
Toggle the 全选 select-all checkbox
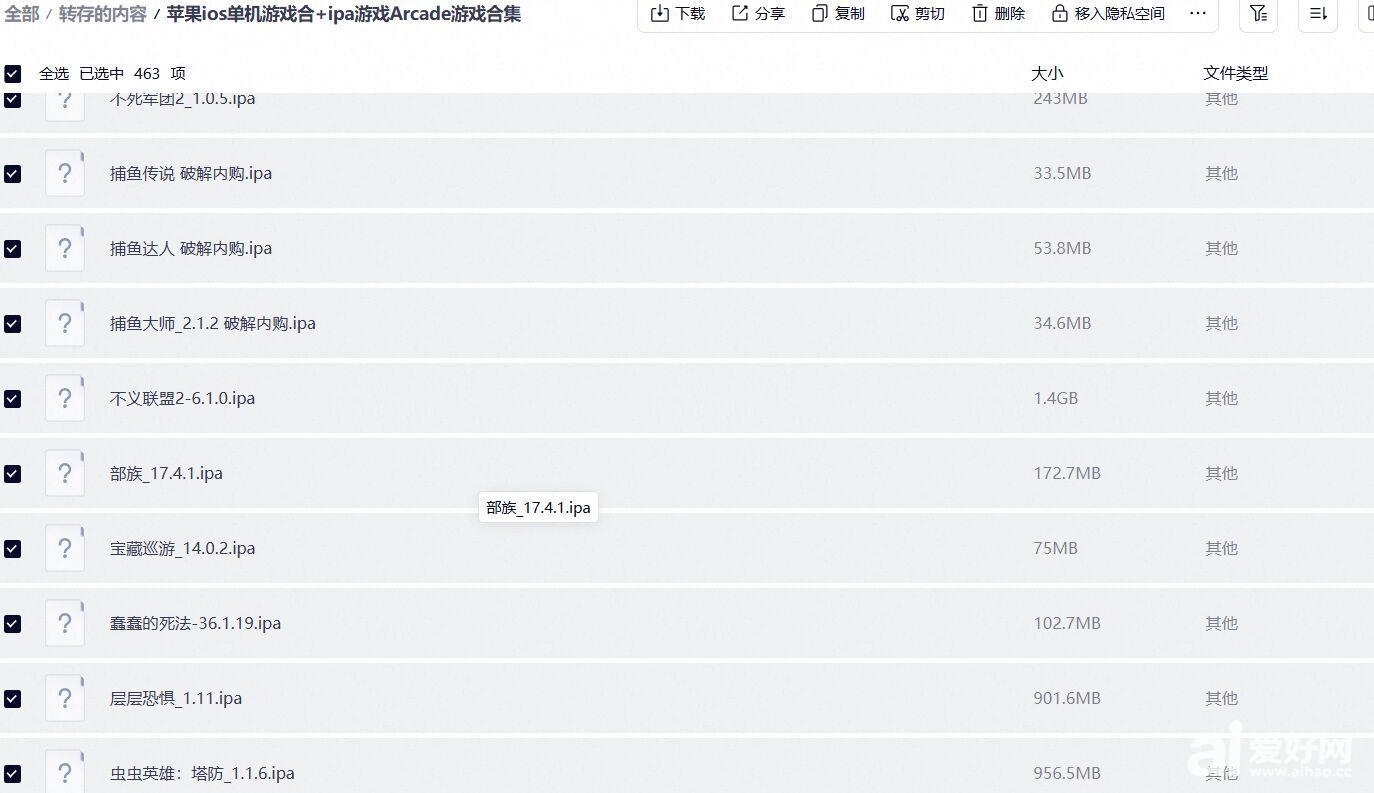12,73
